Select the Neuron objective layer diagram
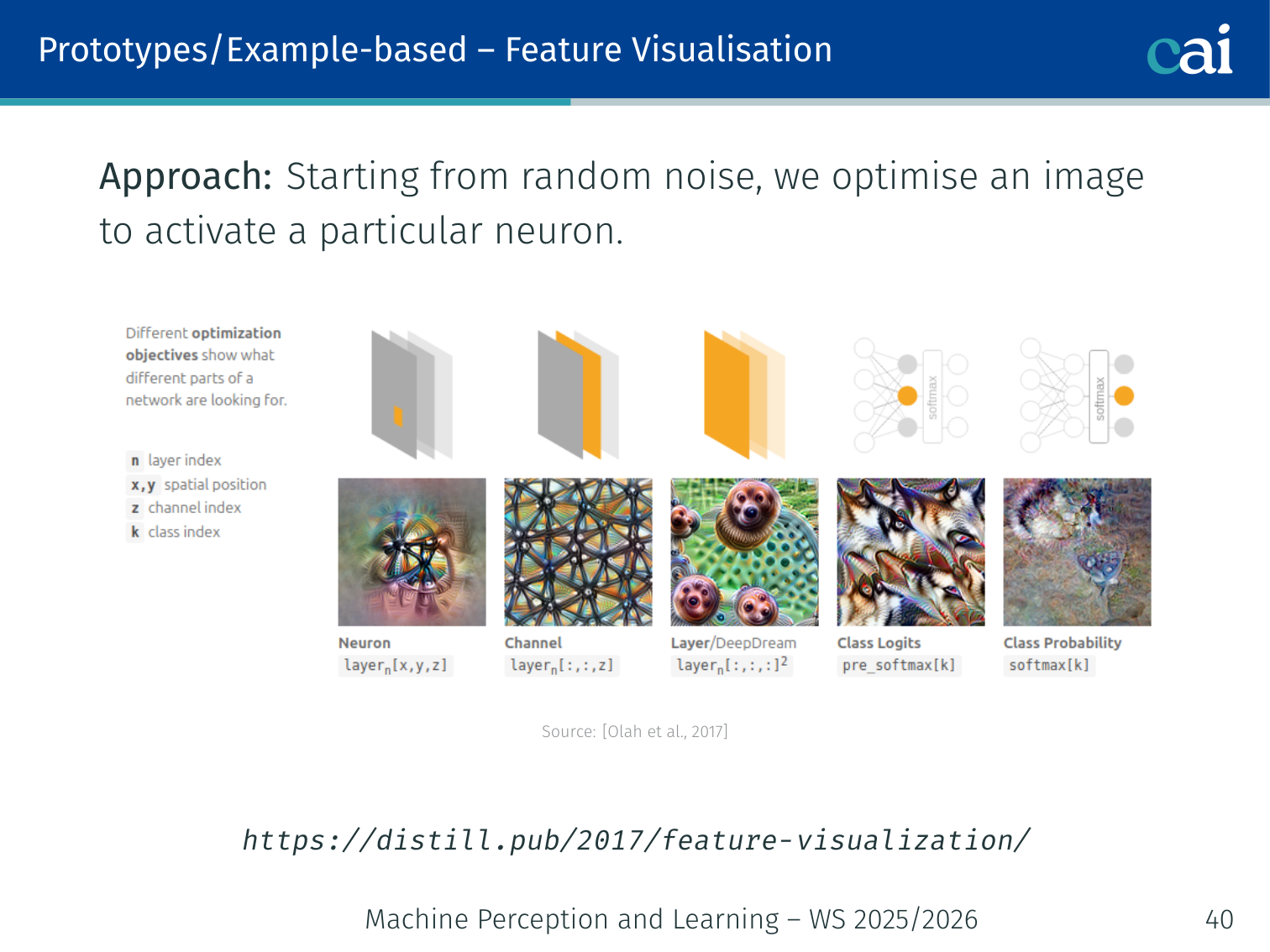 [412, 395]
